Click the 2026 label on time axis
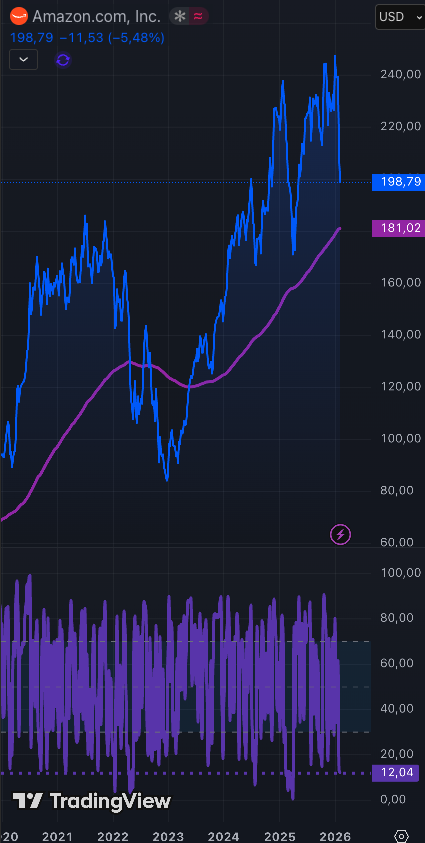The height and width of the screenshot is (843, 425). click(x=335, y=837)
